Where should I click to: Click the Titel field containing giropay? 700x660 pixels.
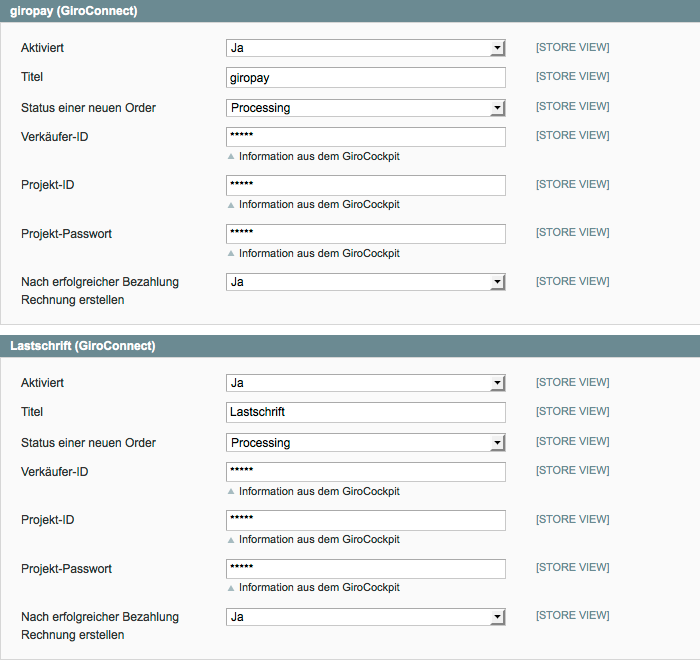coord(366,78)
